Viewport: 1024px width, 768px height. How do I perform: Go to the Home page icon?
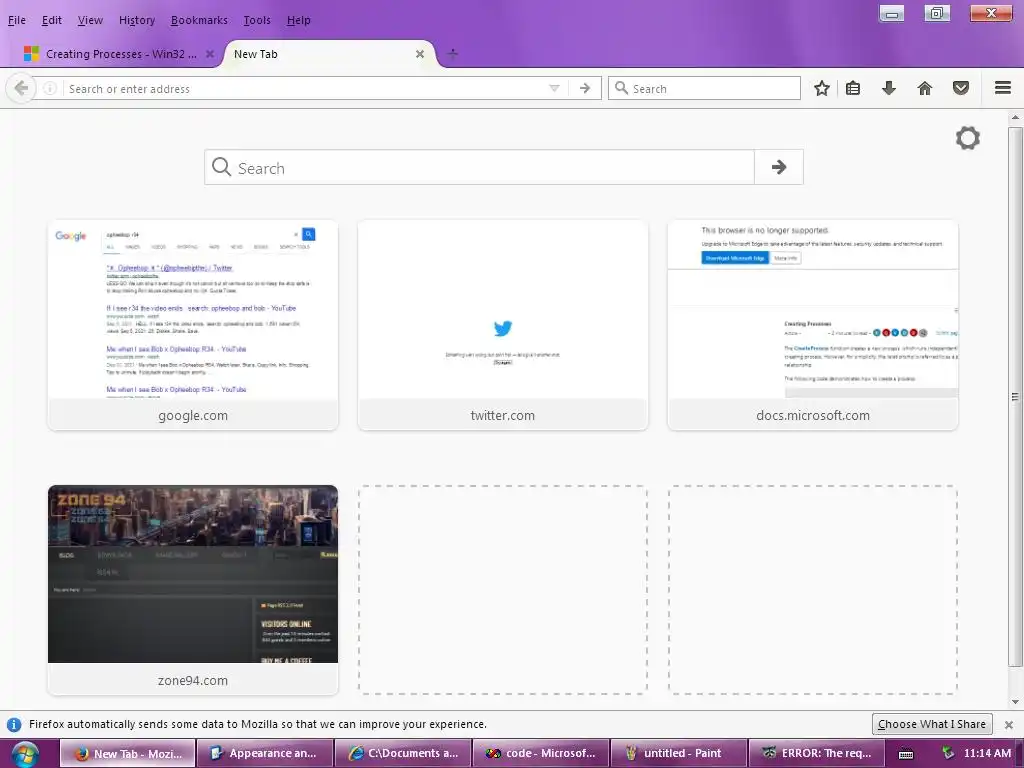(x=925, y=88)
